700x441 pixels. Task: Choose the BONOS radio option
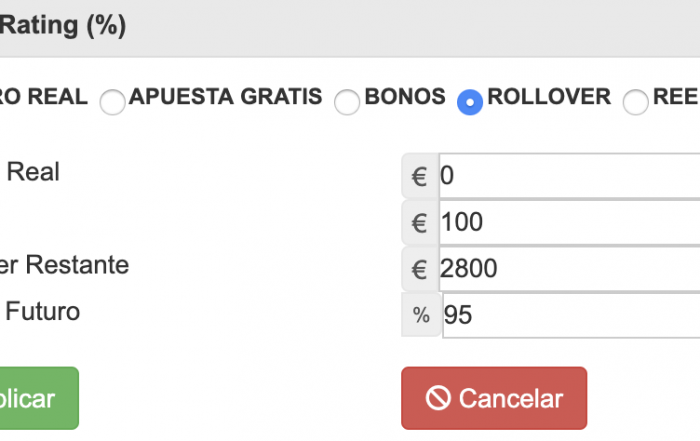tap(347, 102)
